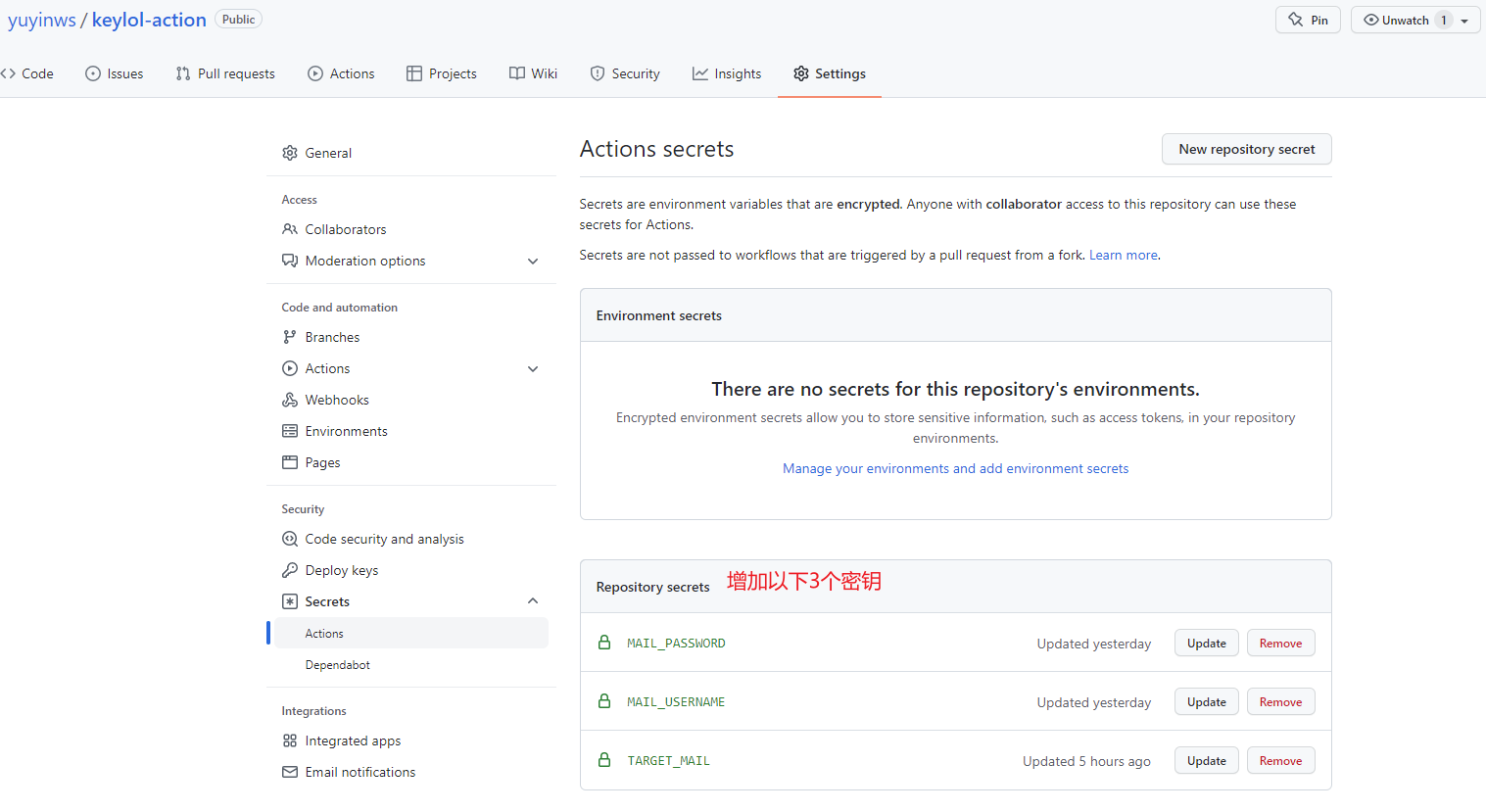Switch to the Insights tab

coord(727,73)
